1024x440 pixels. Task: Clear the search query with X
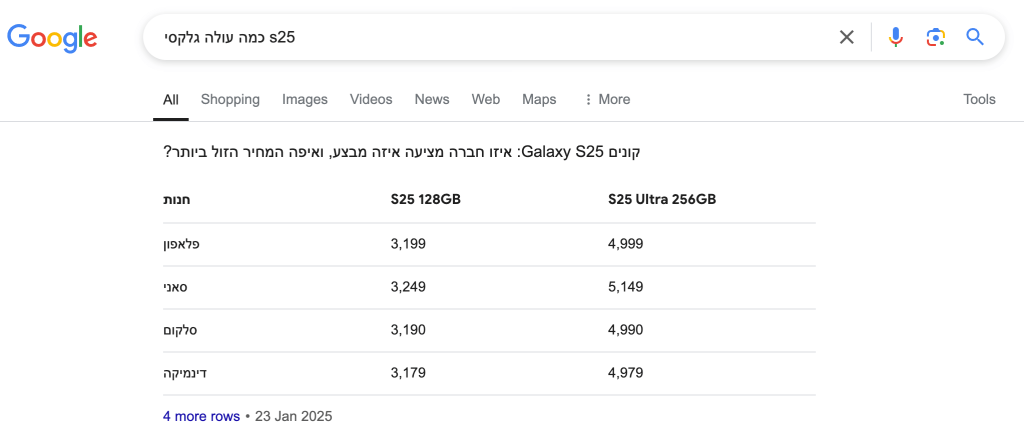click(x=846, y=37)
